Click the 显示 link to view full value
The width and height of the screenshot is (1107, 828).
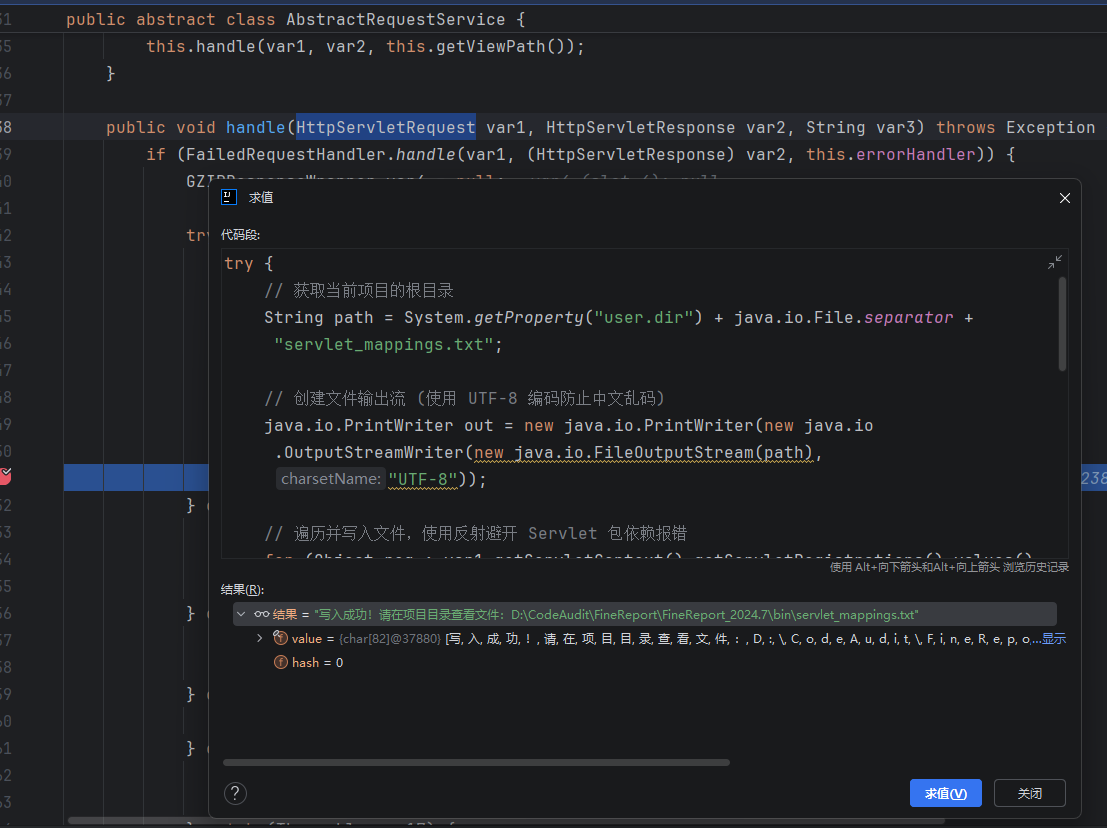coord(1054,638)
